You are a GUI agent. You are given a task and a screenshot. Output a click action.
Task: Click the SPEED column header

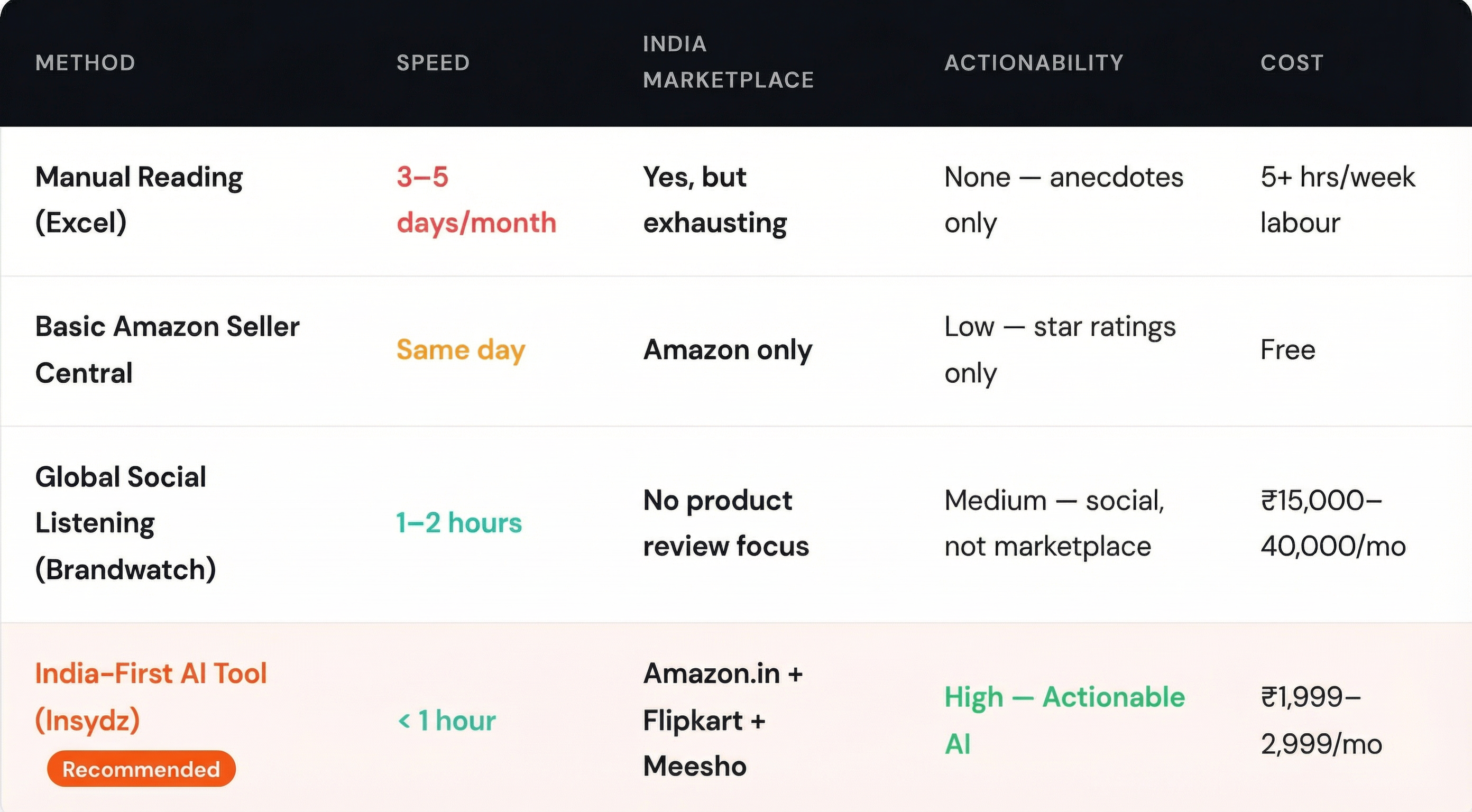(x=433, y=62)
